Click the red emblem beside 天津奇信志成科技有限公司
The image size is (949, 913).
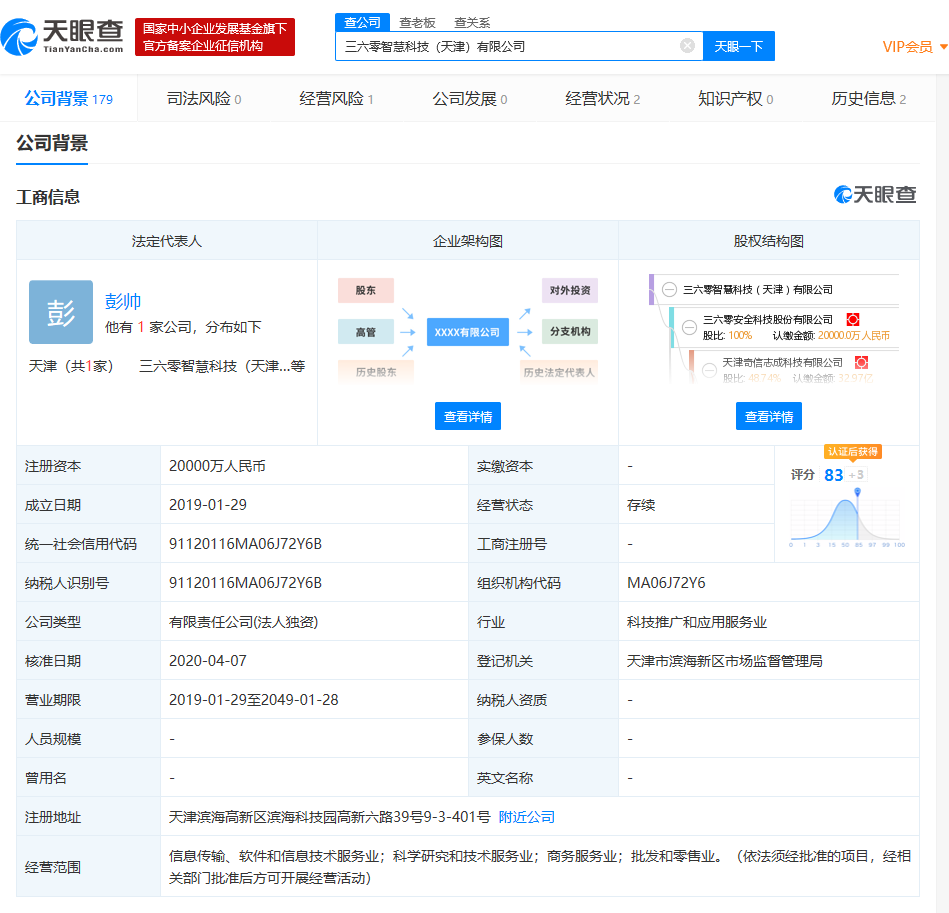pos(861,362)
